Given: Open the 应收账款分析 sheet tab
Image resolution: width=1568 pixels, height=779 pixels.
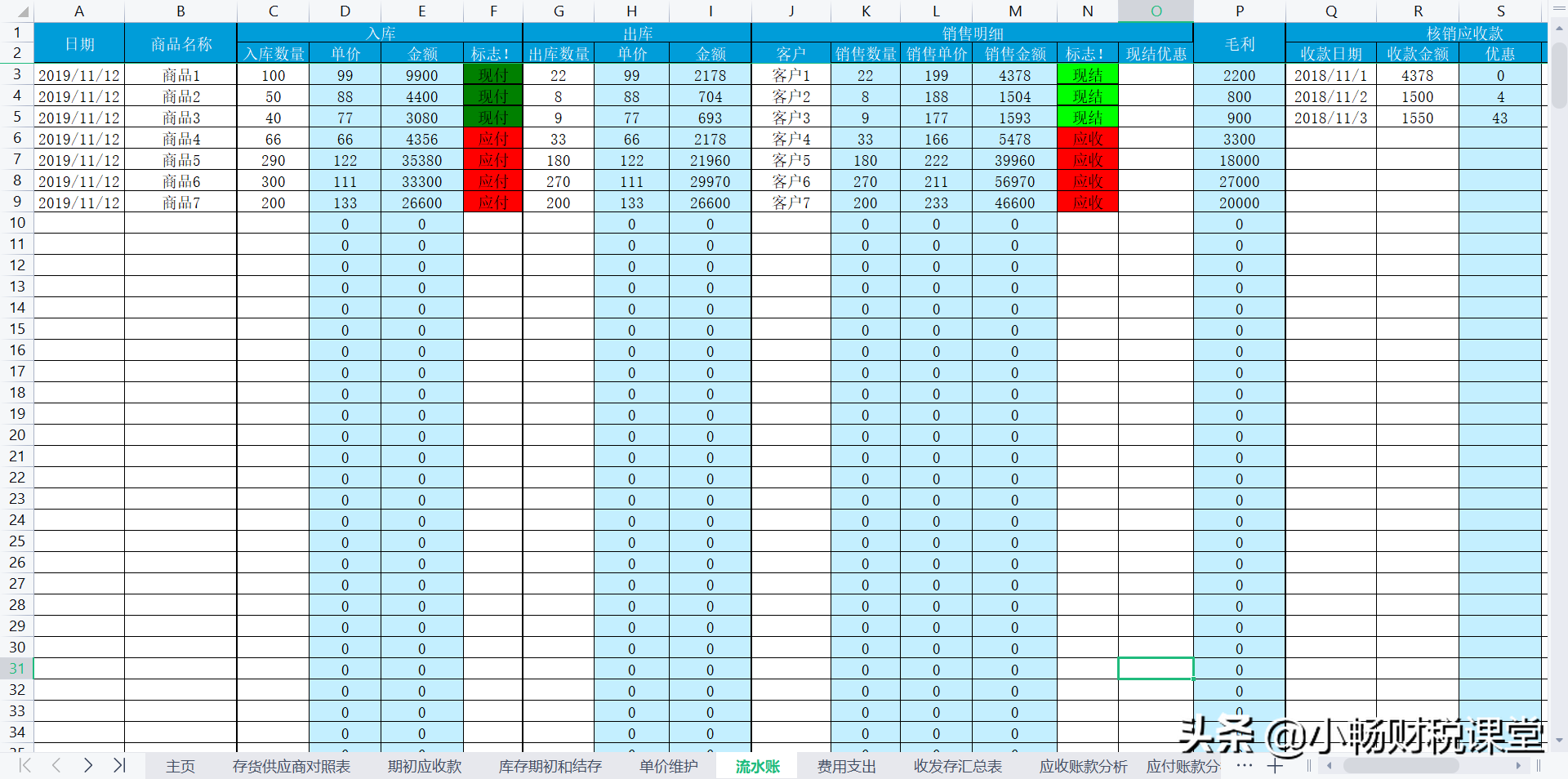Looking at the screenshot, I should pyautogui.click(x=1084, y=767).
